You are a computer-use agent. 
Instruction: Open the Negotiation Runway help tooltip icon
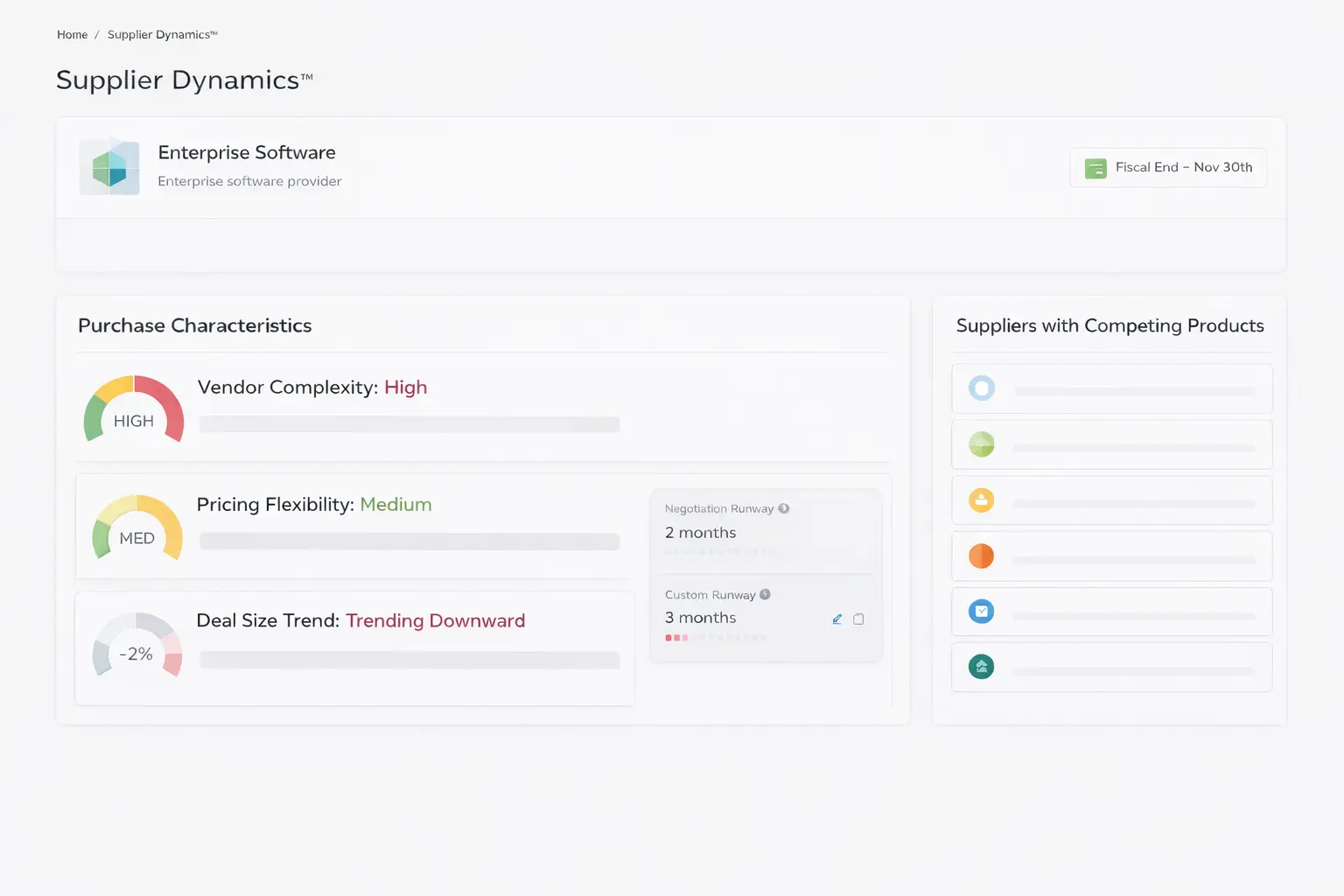point(784,508)
